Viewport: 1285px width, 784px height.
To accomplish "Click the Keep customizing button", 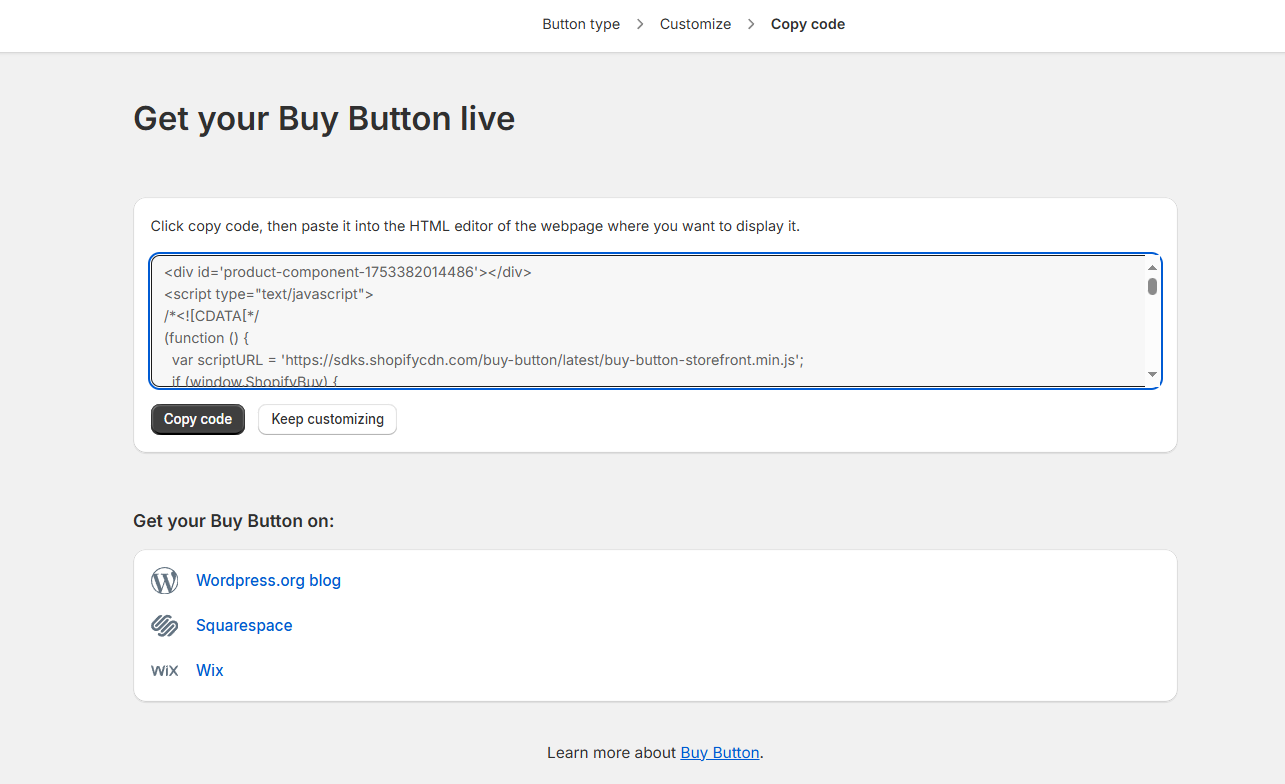I will [327, 419].
